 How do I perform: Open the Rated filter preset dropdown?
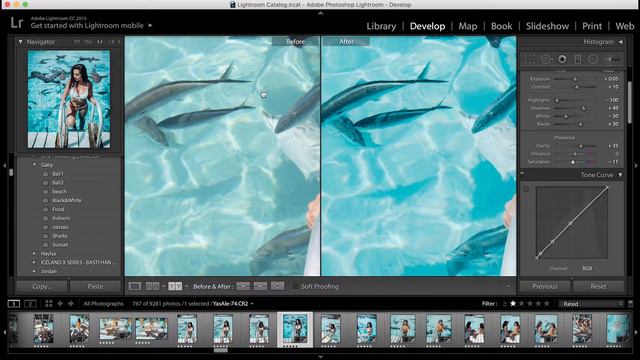(x=592, y=304)
